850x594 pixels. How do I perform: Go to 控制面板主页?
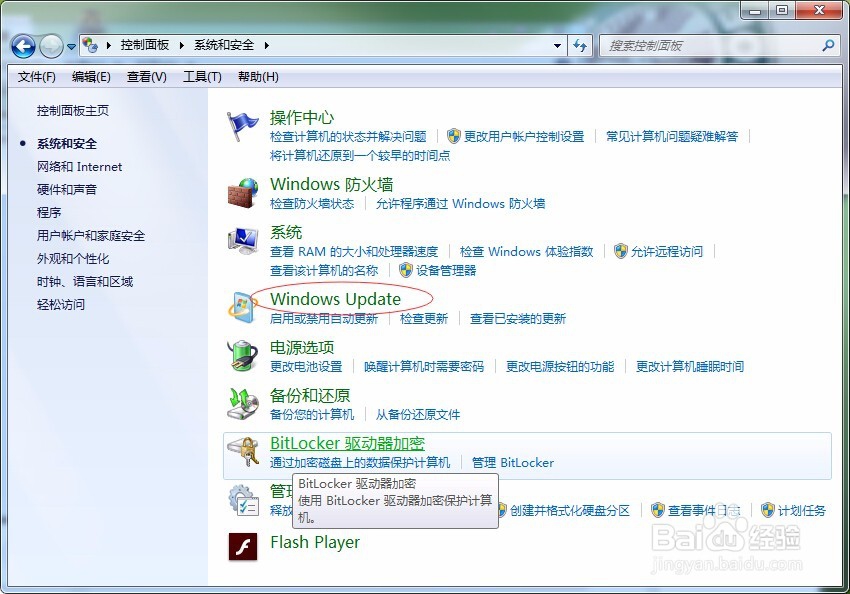coord(73,111)
